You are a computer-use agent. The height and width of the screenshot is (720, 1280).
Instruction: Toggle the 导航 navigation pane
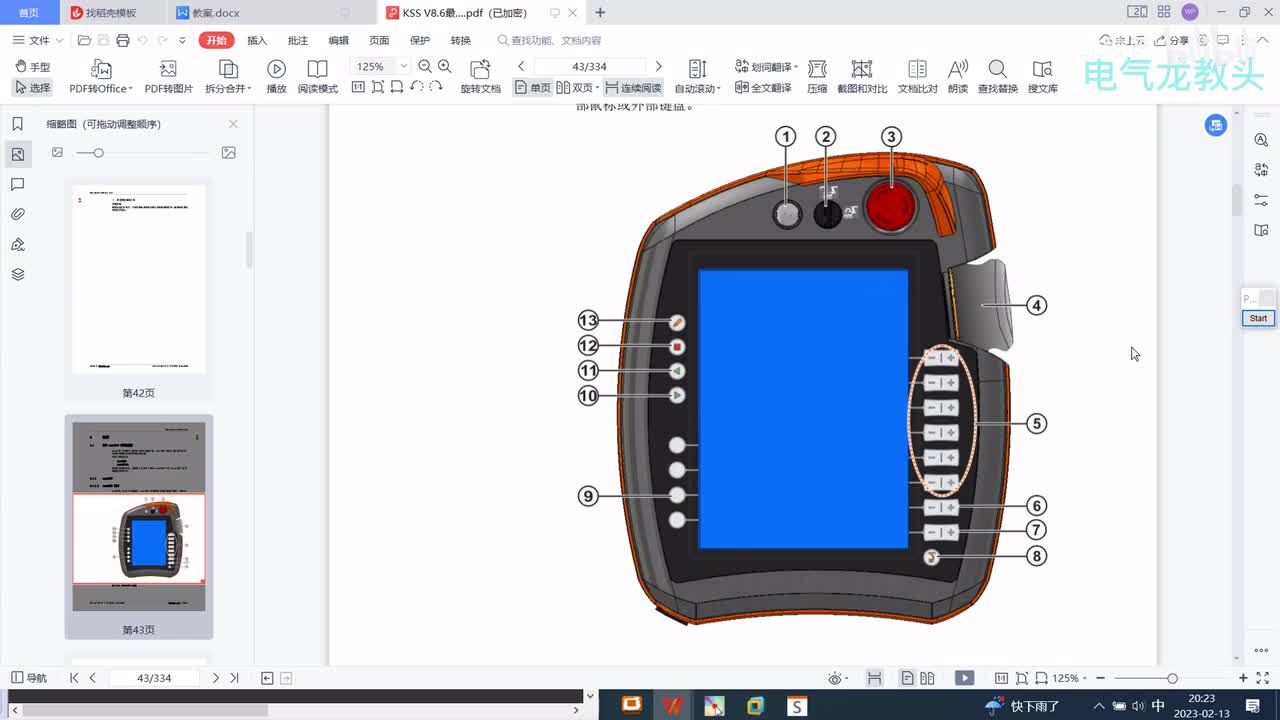(x=28, y=678)
